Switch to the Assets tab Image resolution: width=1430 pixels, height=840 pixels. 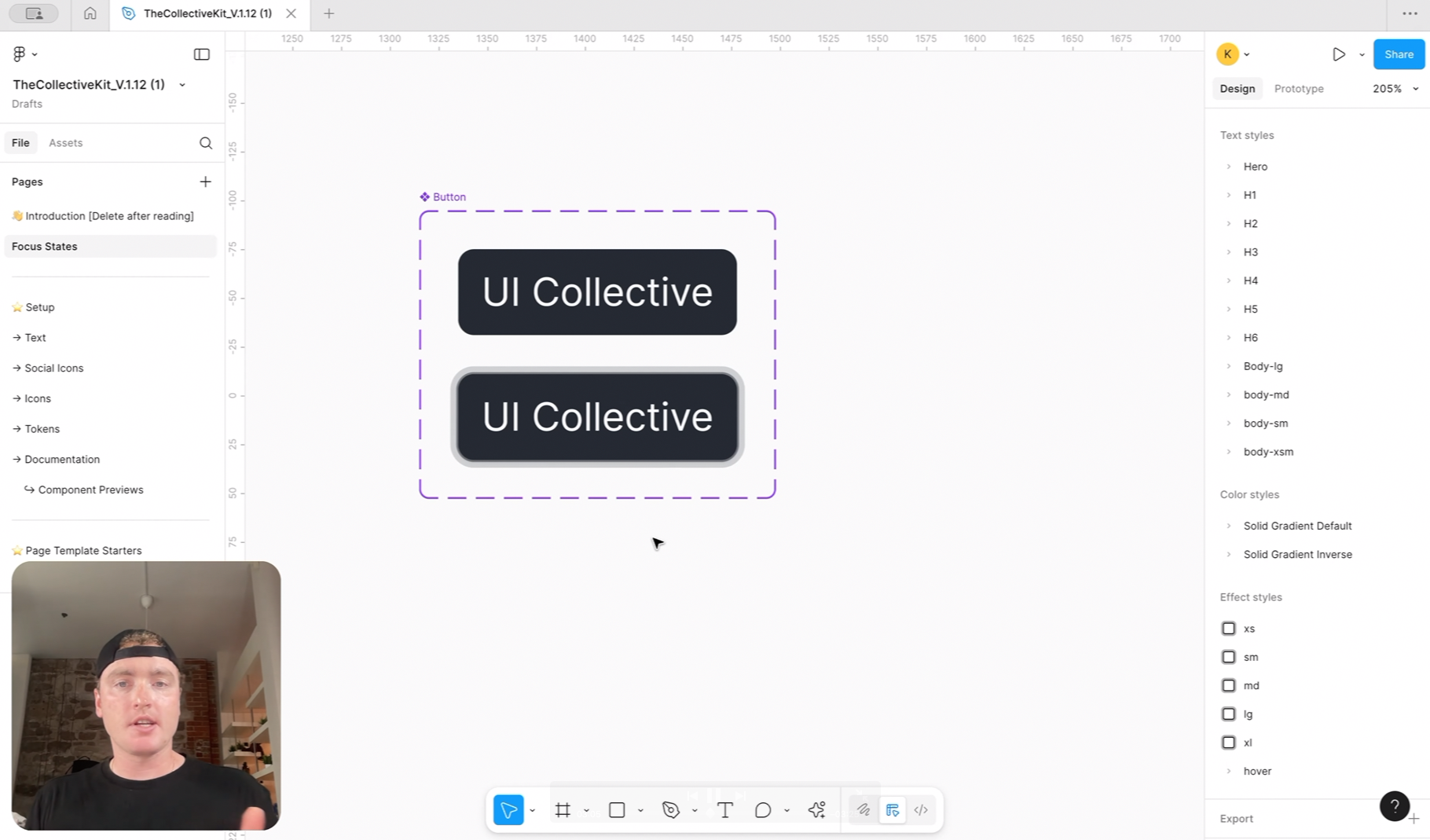coord(65,143)
